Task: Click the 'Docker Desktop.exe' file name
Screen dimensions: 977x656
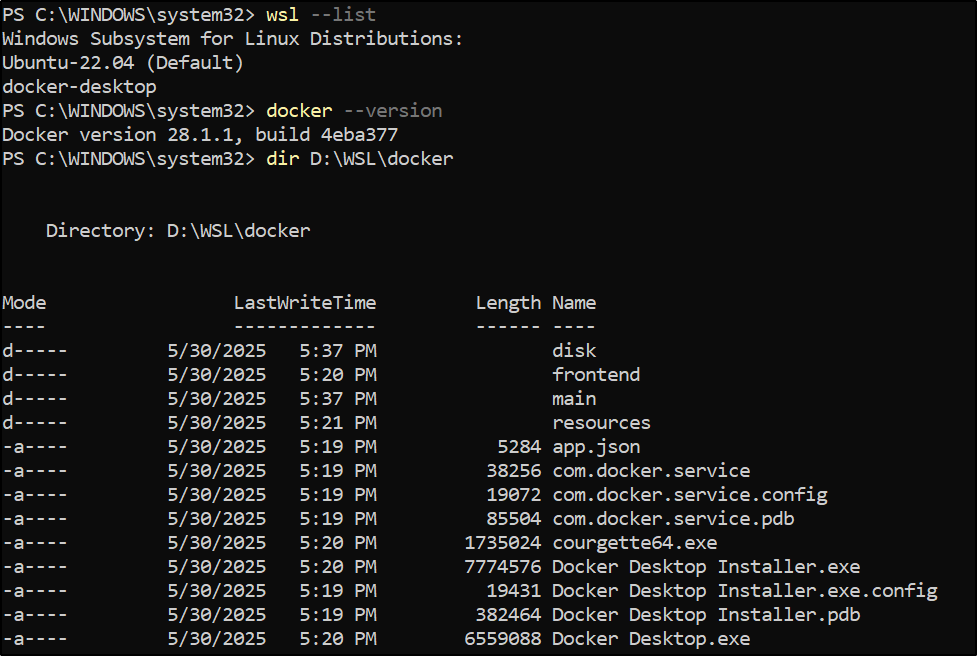Action: click(x=651, y=639)
